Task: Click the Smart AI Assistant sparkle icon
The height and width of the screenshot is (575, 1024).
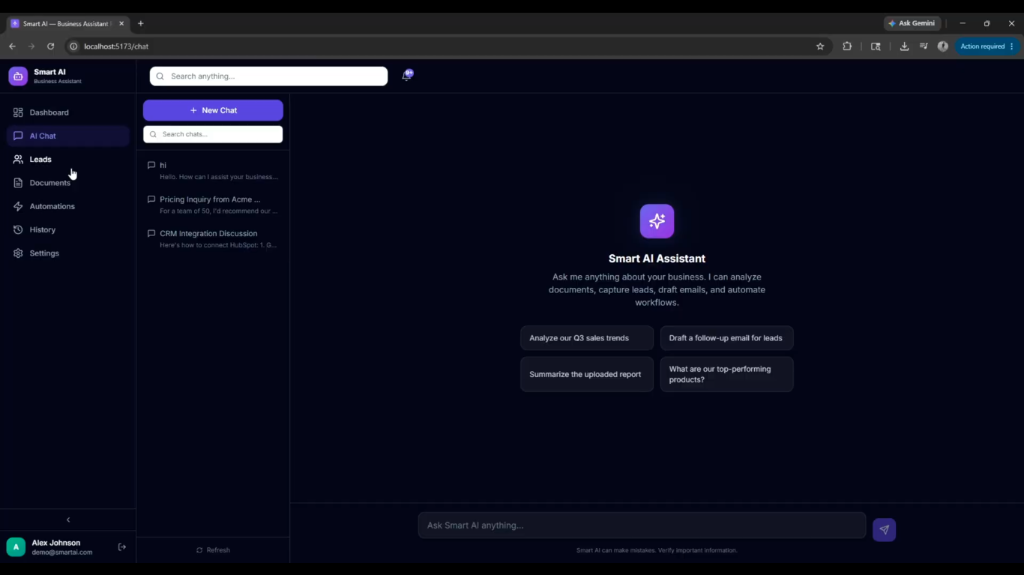Action: [x=657, y=221]
